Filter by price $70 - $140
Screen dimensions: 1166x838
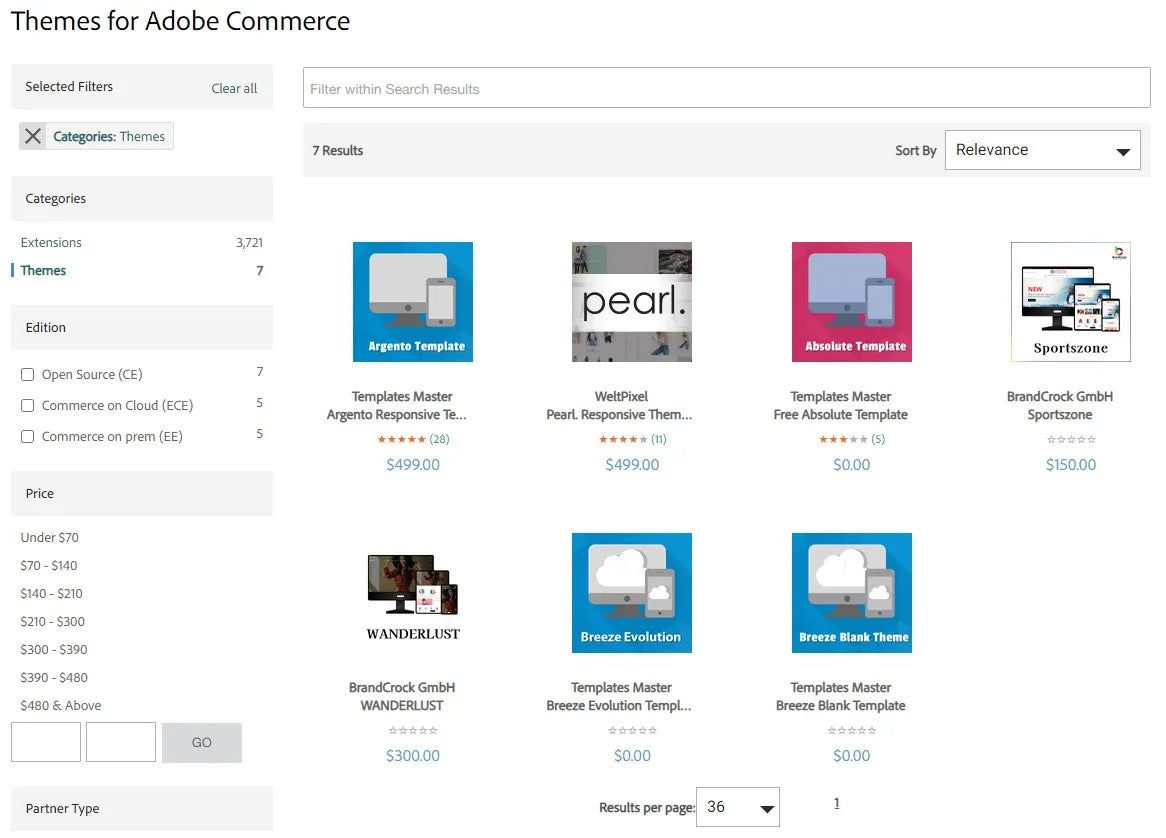pos(49,566)
